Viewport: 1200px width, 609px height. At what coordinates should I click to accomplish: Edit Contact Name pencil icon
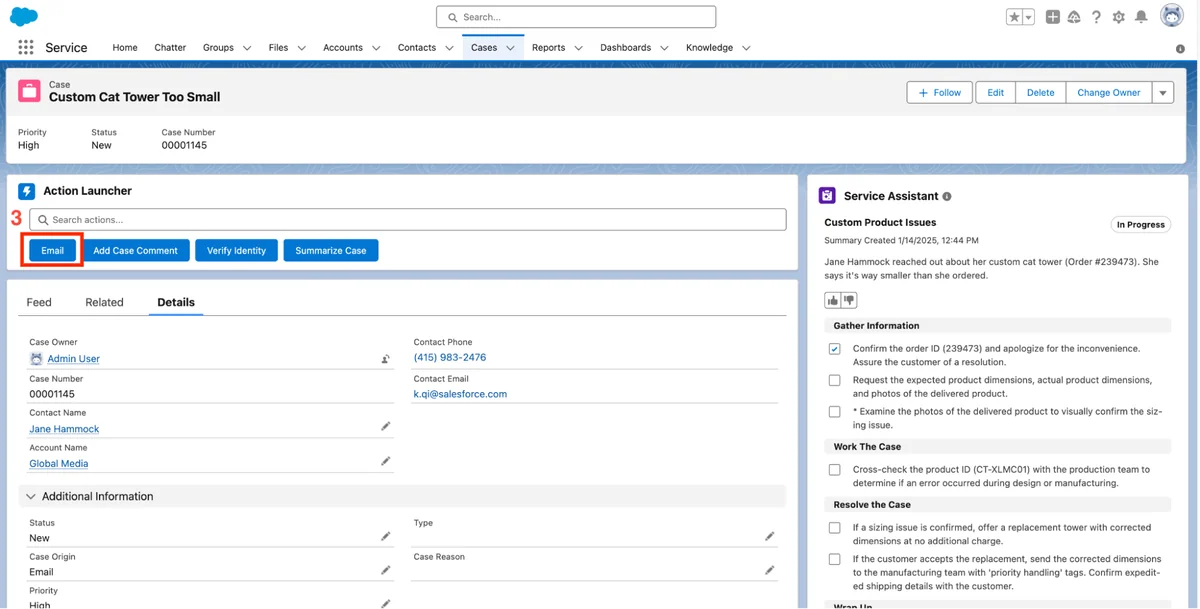(386, 426)
